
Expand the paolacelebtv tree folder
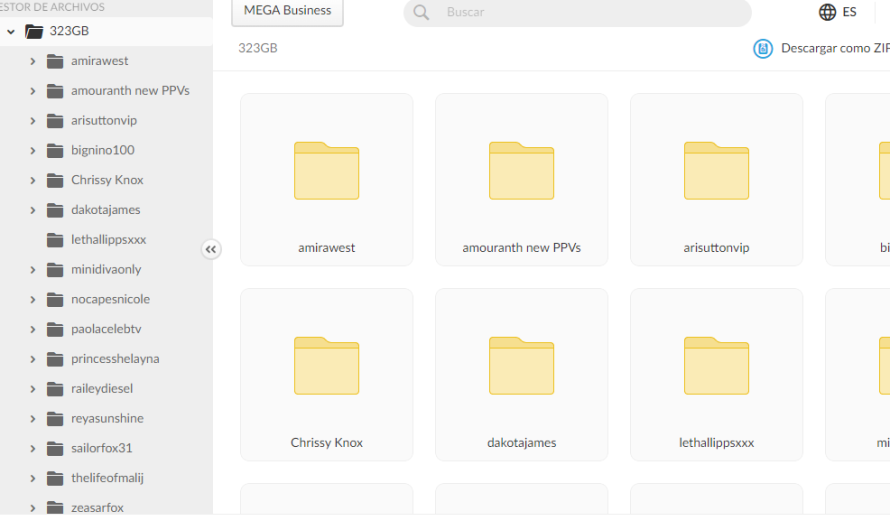32,329
